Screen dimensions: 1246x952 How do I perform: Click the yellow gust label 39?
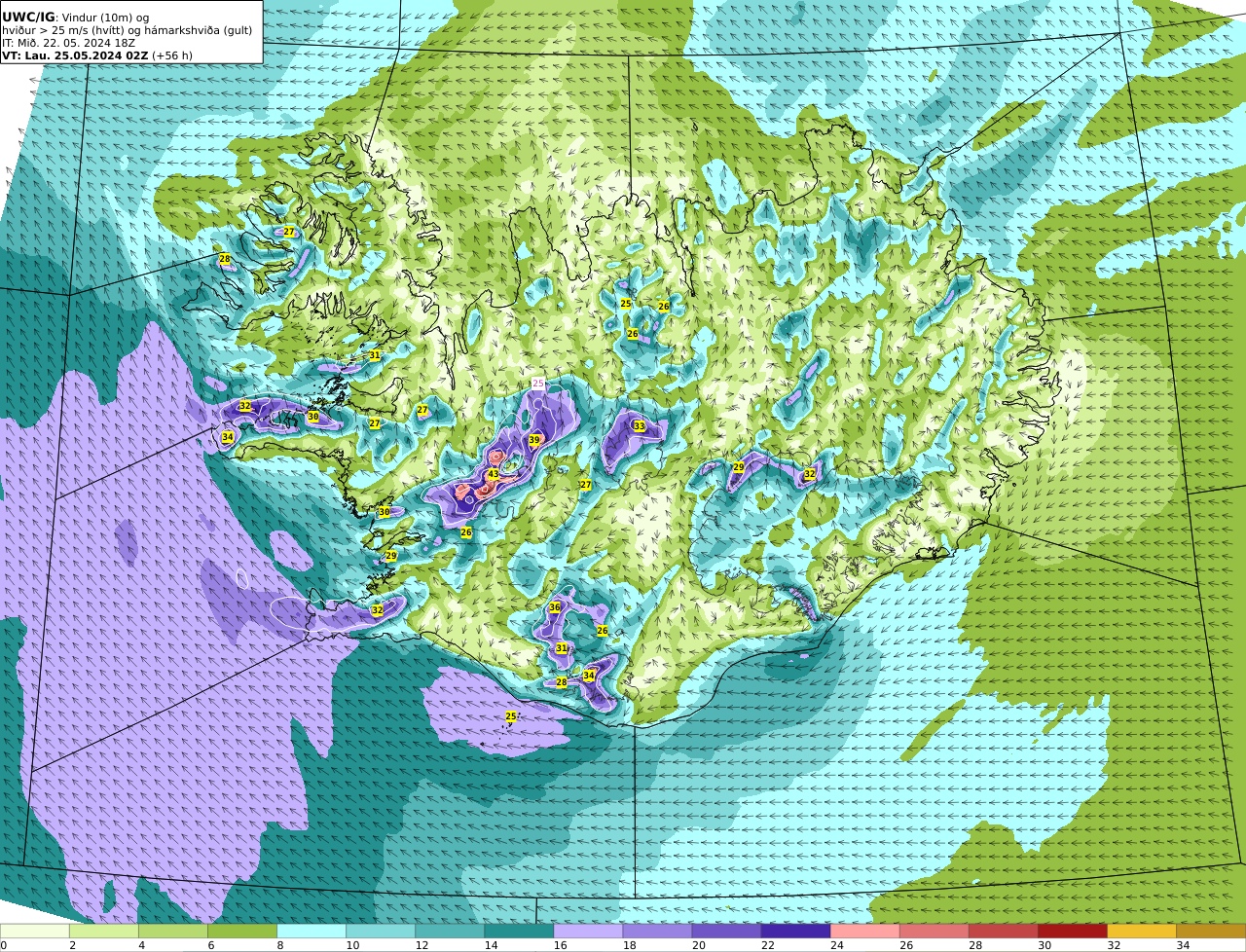[533, 440]
